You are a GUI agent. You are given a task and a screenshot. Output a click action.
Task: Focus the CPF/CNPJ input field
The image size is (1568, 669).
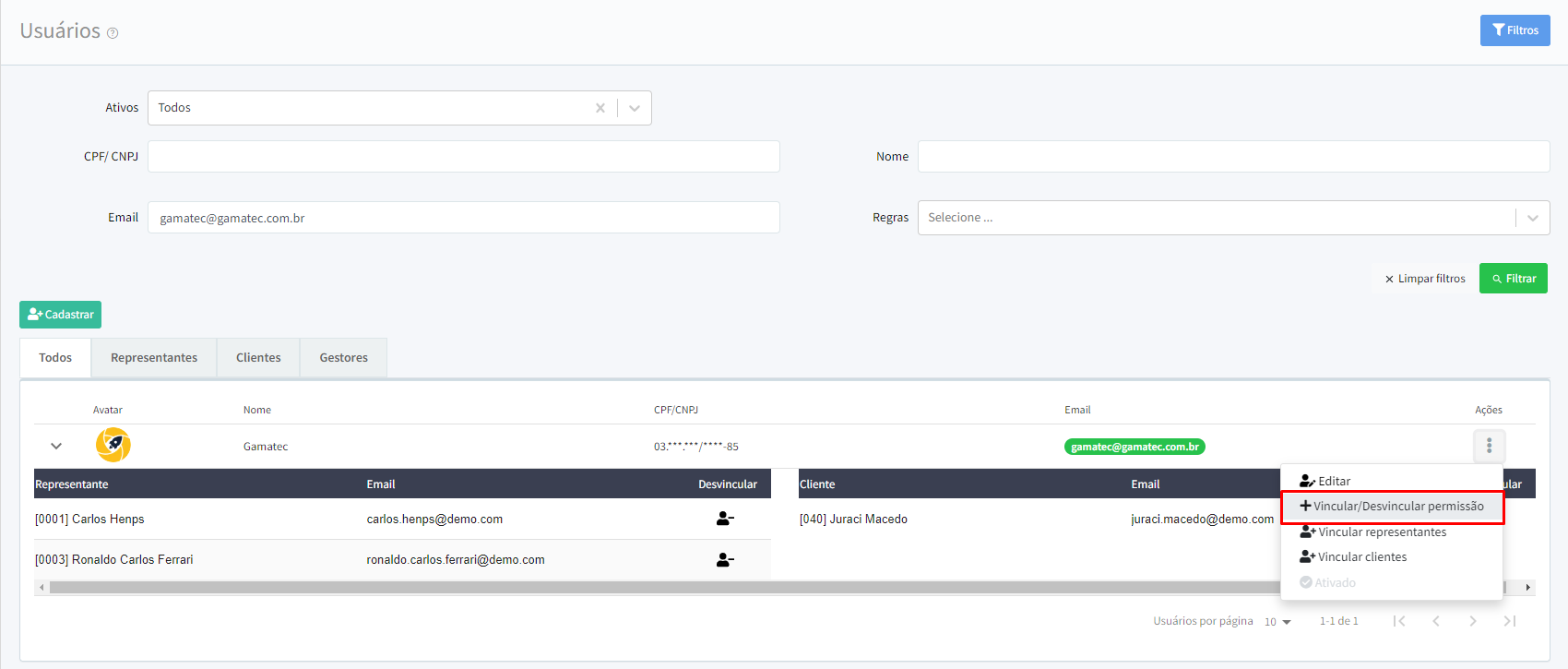(x=464, y=156)
